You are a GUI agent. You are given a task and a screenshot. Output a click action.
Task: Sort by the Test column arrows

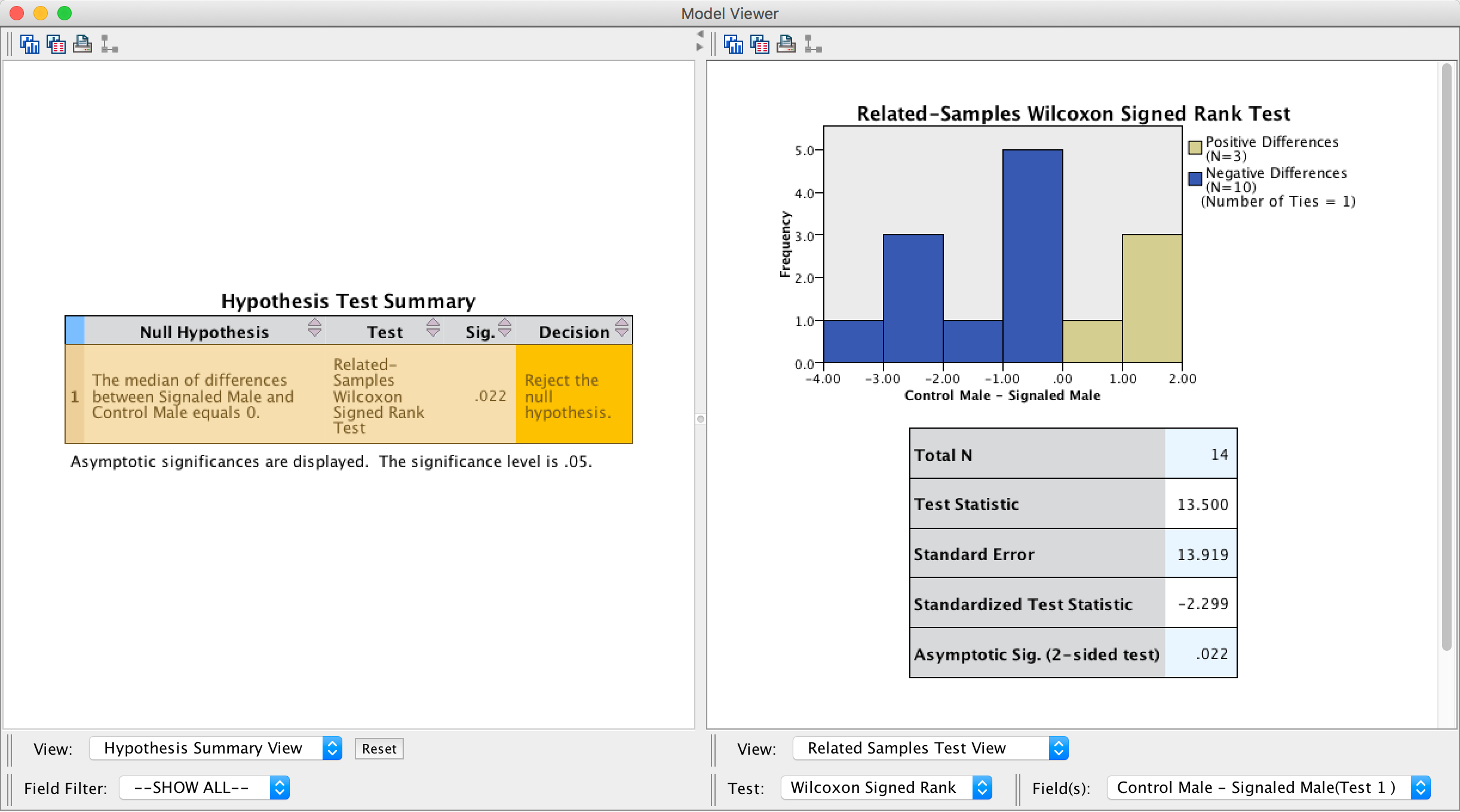(433, 328)
